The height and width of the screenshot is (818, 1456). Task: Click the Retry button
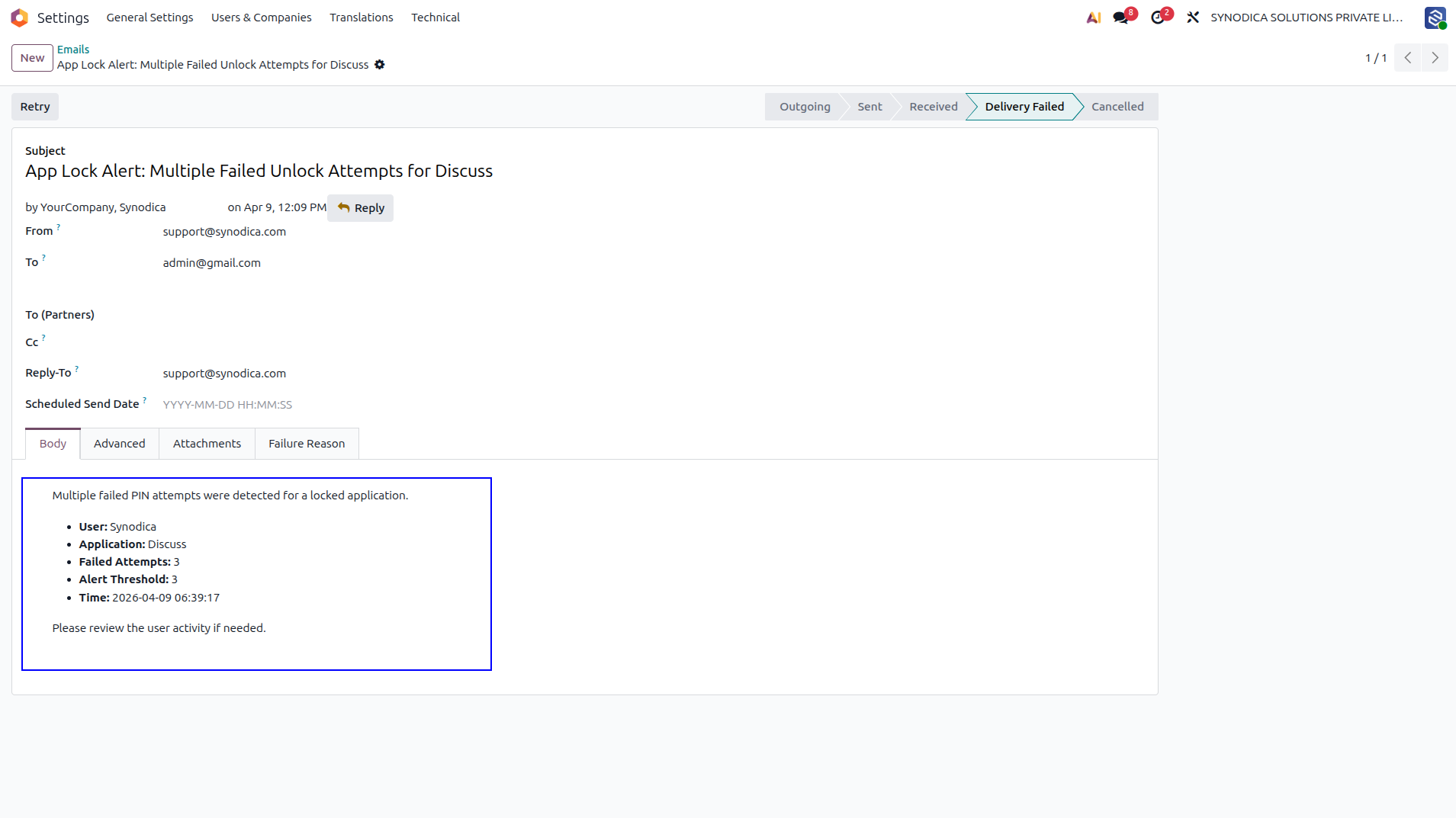(35, 107)
